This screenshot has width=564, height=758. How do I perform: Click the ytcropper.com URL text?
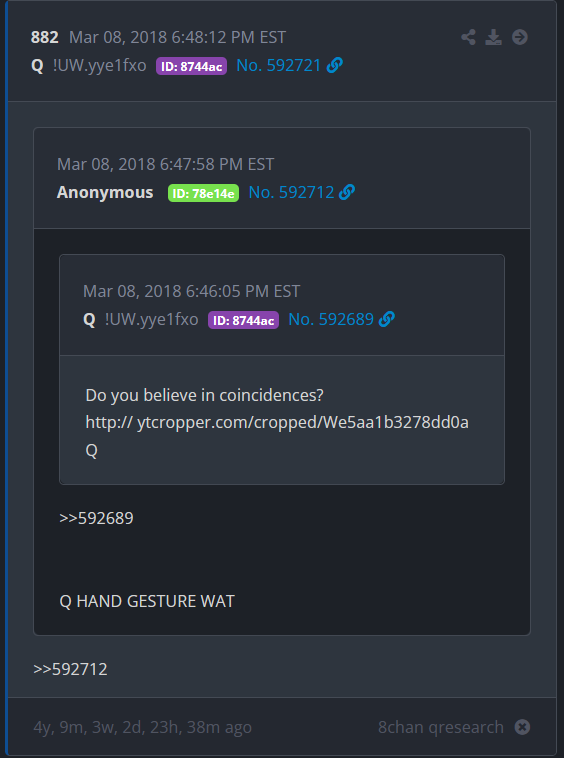click(x=277, y=423)
